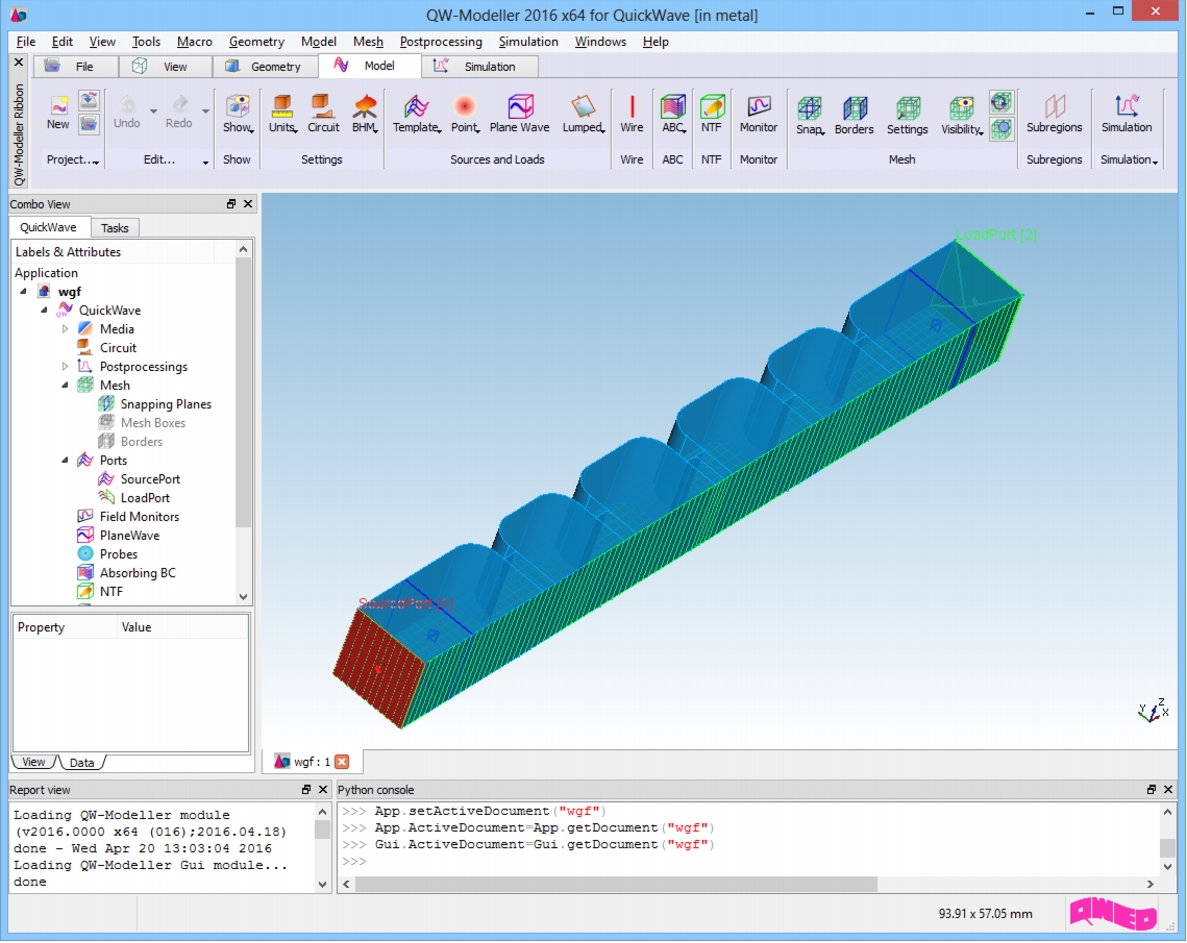
Task: Collapse the wgf root node
Action: (23, 291)
